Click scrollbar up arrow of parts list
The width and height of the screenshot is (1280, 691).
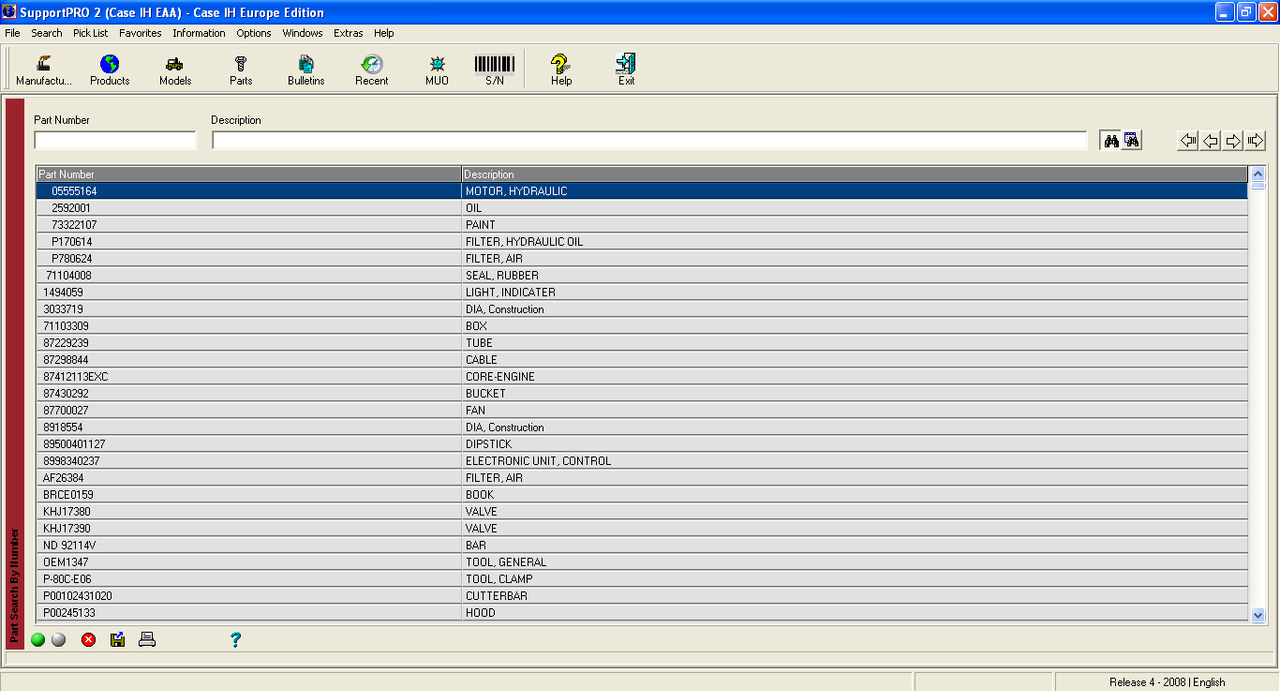click(x=1258, y=174)
